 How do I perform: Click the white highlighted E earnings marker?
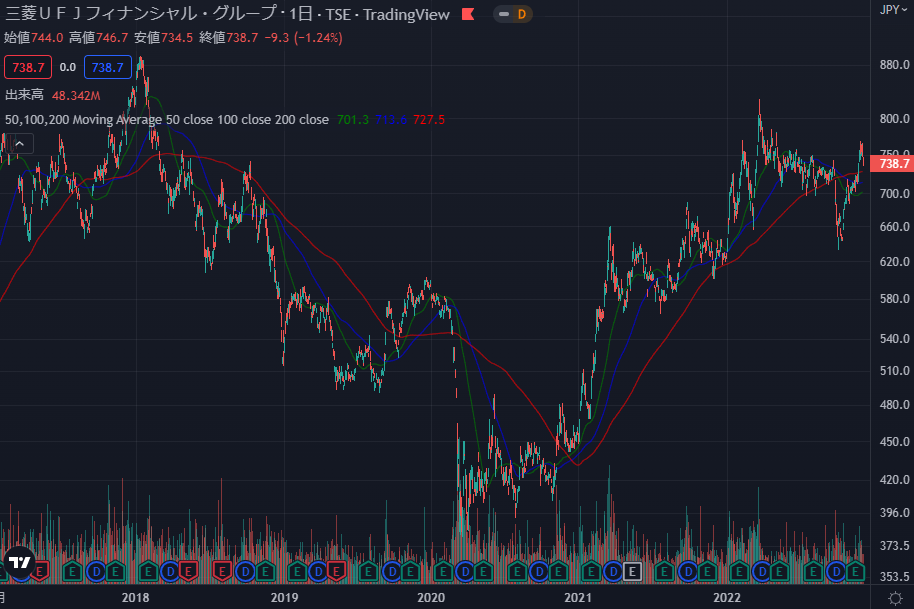632,571
